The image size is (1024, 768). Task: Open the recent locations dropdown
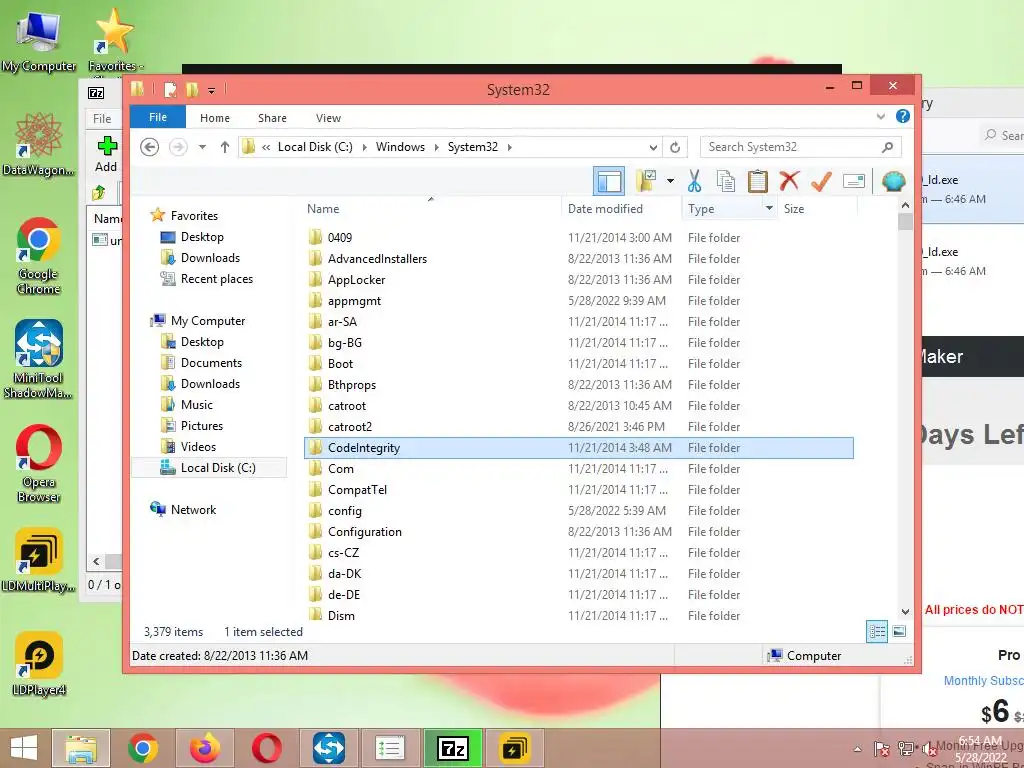point(202,147)
